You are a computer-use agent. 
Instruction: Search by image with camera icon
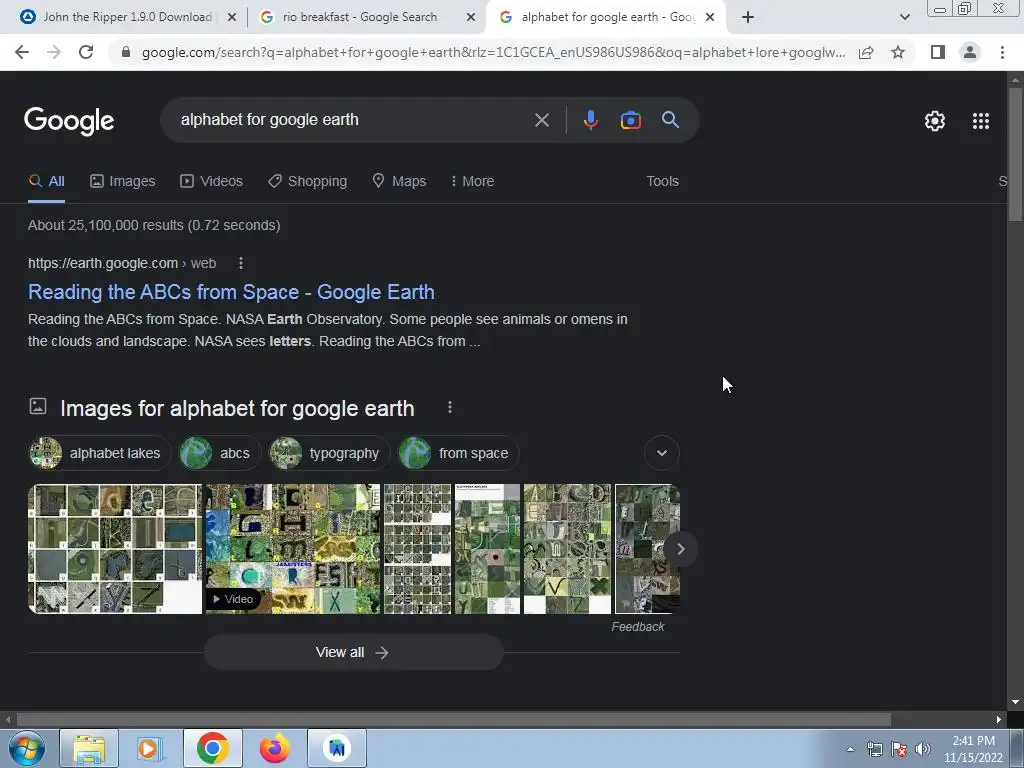point(630,120)
